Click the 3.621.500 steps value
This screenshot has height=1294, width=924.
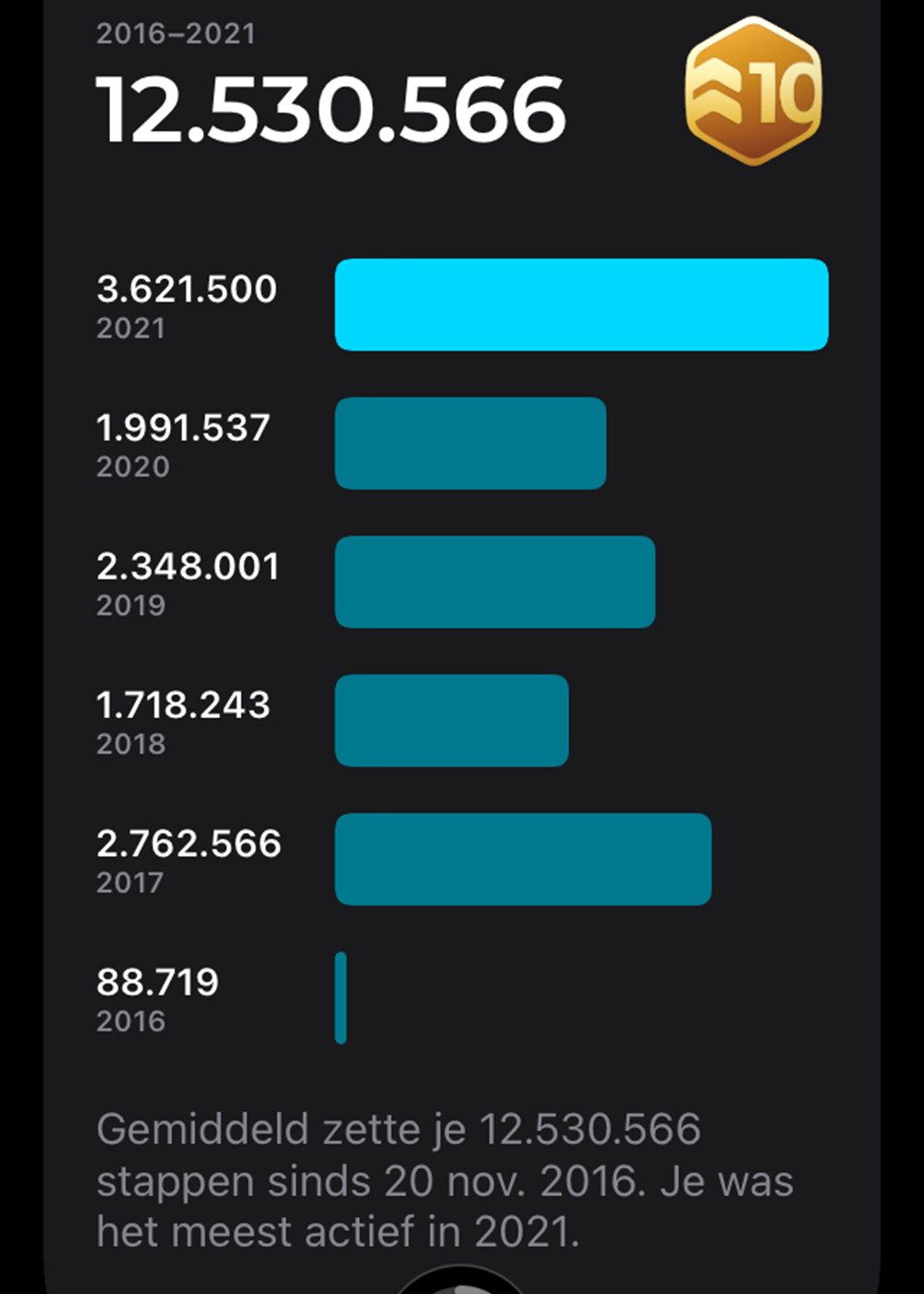pyautogui.click(x=187, y=289)
